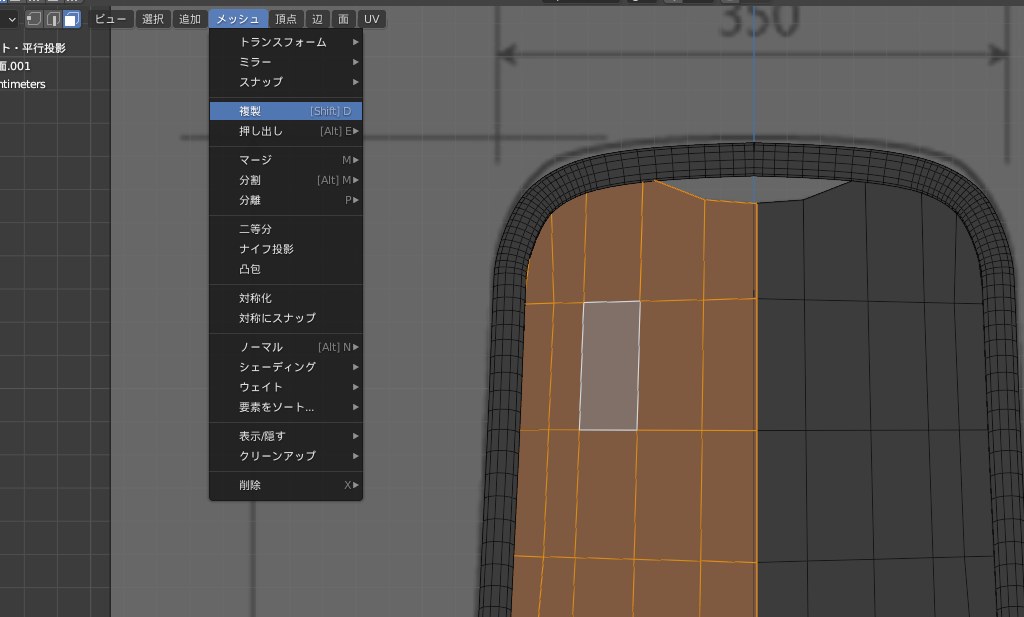Viewport: 1024px width, 617px height.
Task: Open the UV menu
Action: tap(372, 19)
